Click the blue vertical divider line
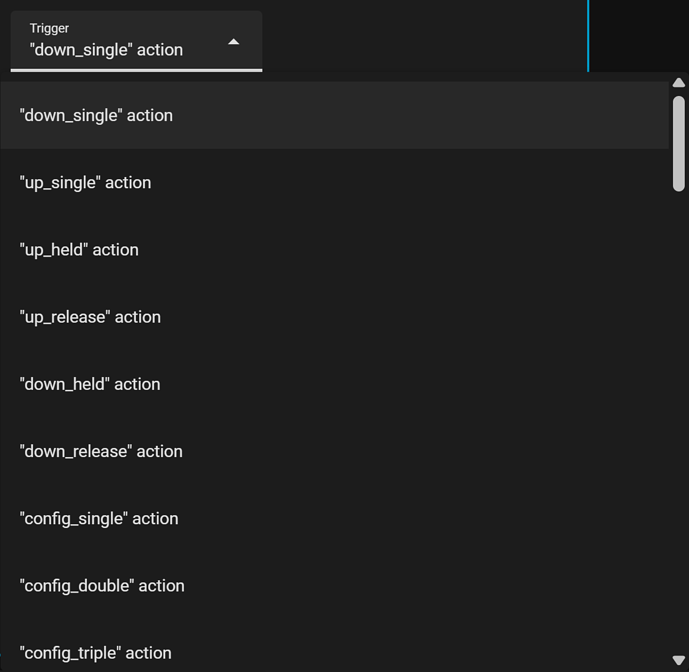Screen dimensions: 689x672 (588, 35)
